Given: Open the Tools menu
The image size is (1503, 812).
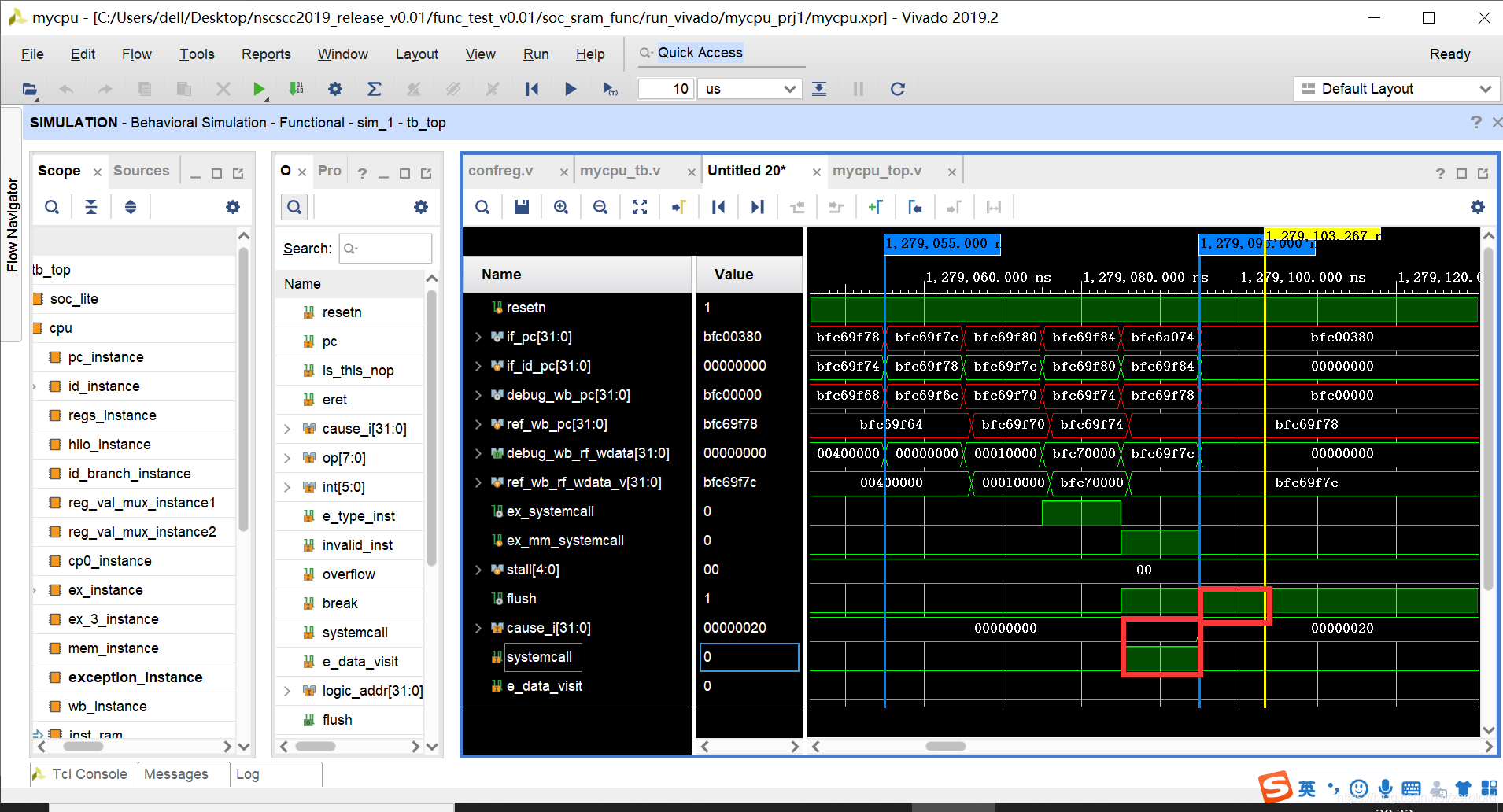Looking at the screenshot, I should pyautogui.click(x=197, y=54).
